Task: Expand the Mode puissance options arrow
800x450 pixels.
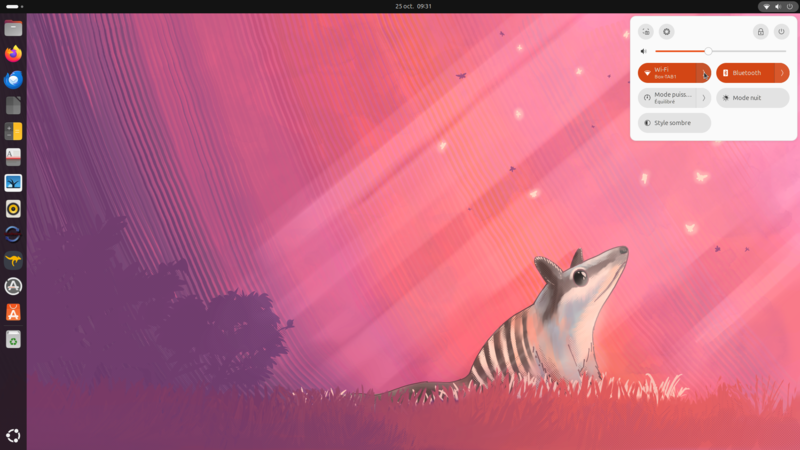Action: click(704, 98)
